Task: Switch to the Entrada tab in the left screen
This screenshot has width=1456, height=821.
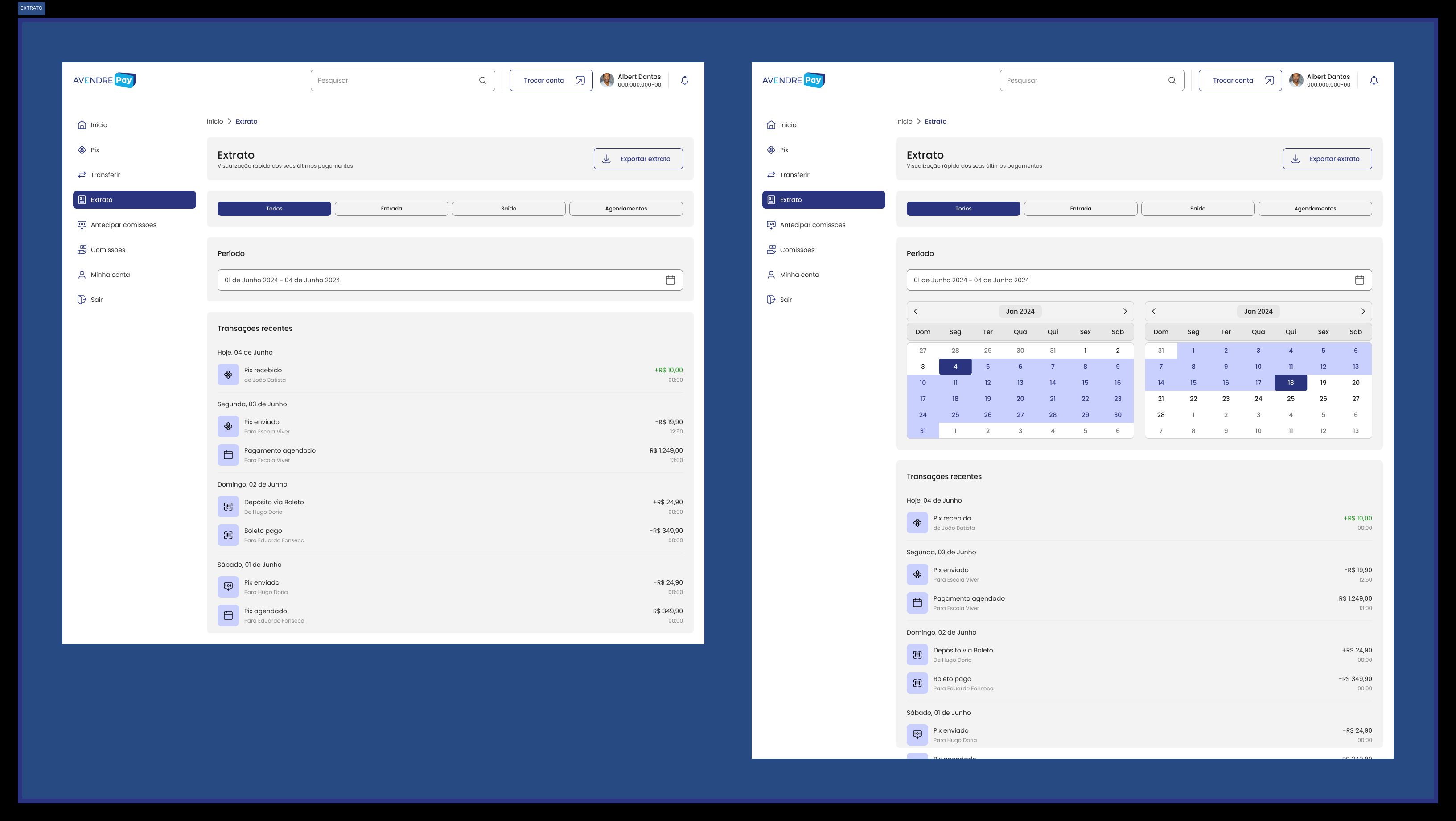Action: tap(391, 209)
